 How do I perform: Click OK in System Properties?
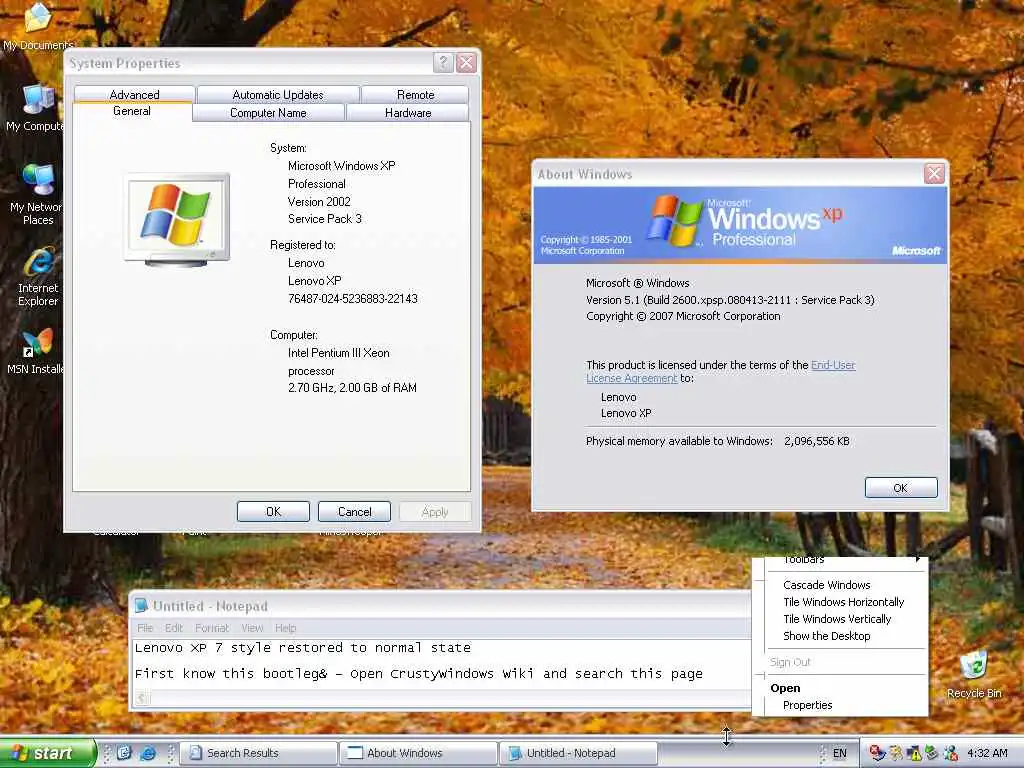[273, 511]
